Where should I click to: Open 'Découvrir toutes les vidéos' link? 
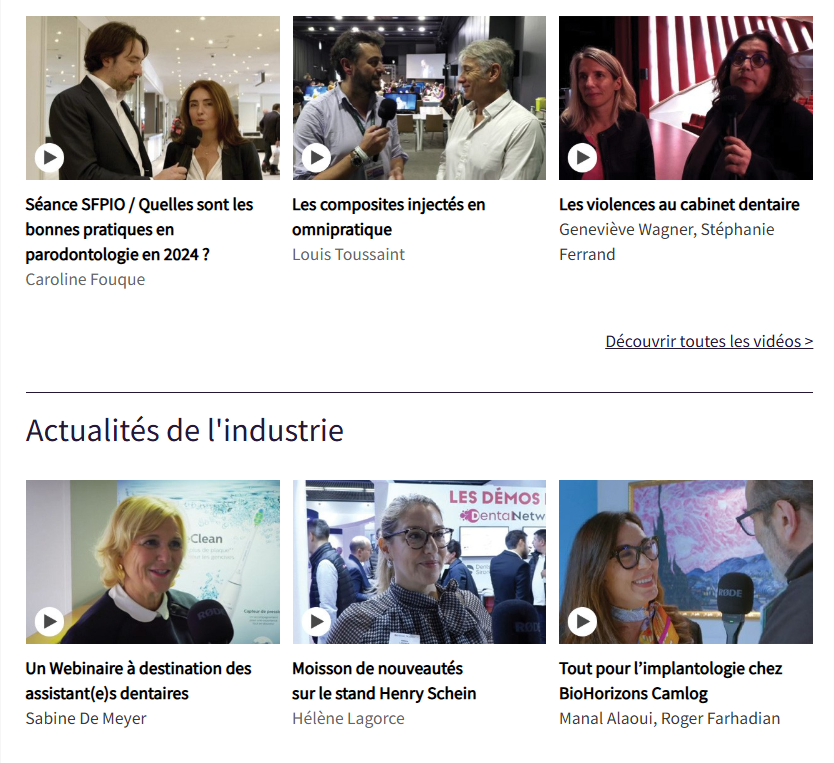coord(709,341)
